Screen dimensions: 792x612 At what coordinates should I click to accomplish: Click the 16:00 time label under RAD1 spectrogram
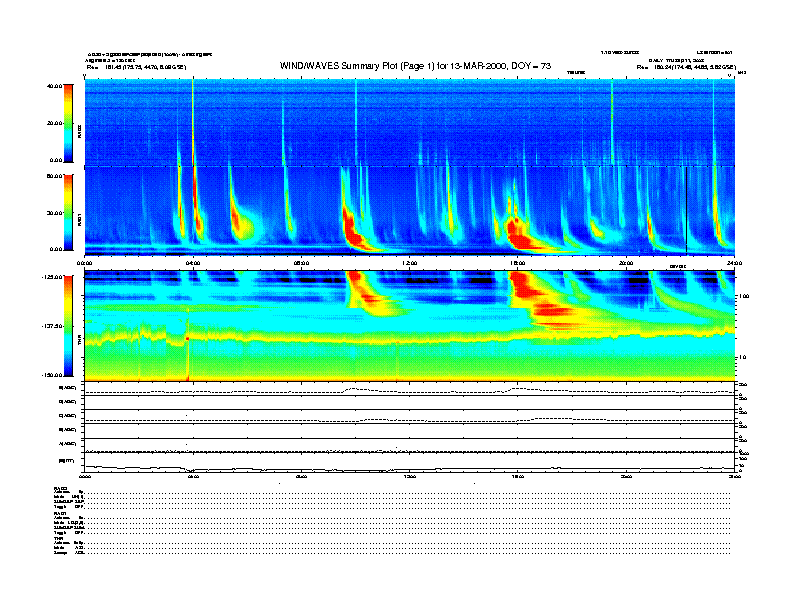(518, 263)
